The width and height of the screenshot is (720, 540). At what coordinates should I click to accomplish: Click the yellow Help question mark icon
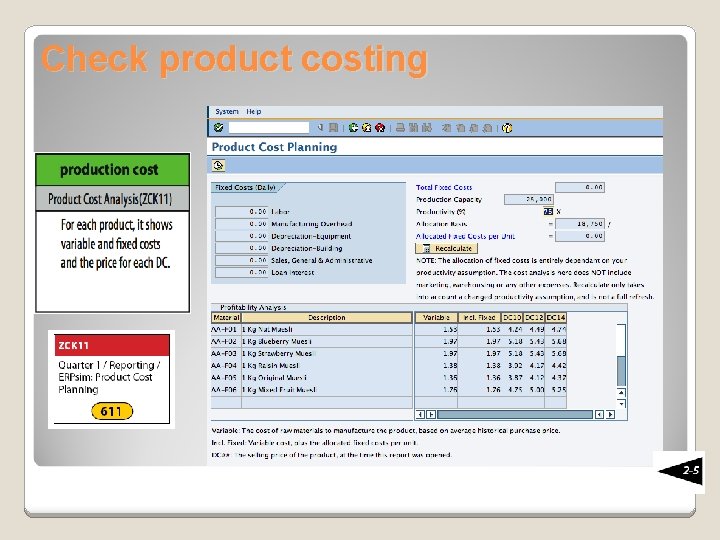point(507,128)
